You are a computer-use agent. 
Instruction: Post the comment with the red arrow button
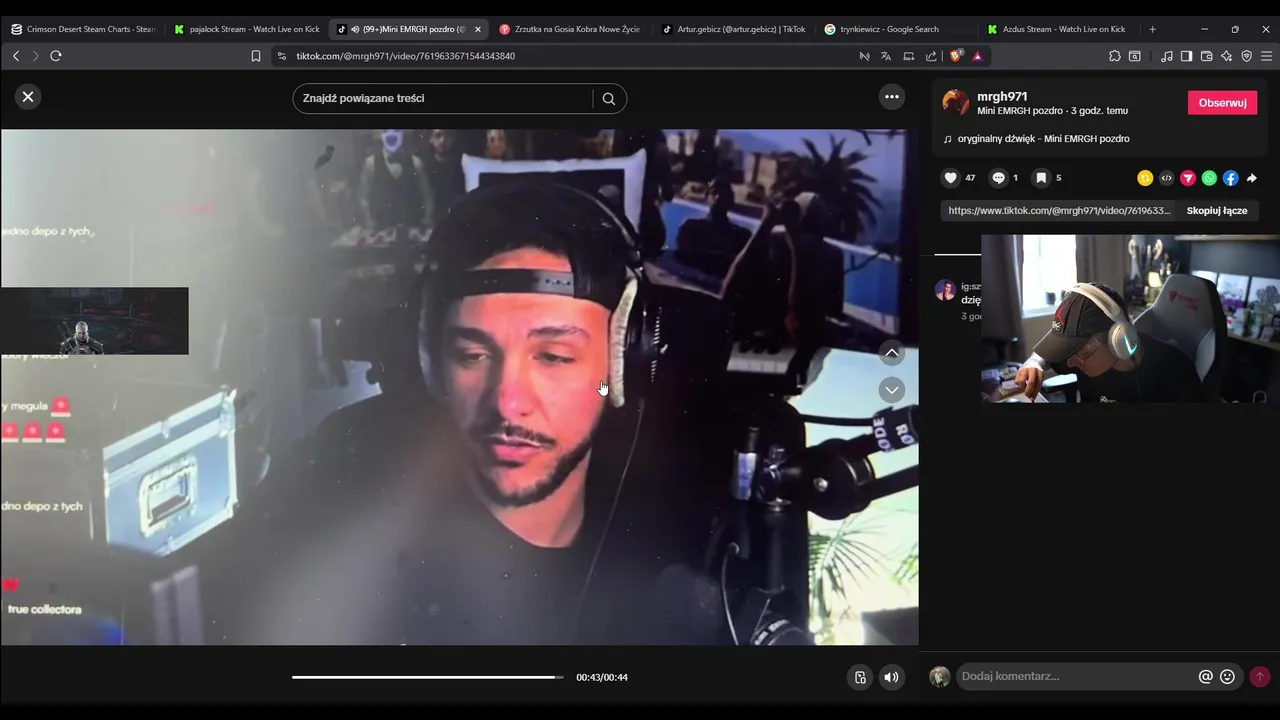(x=1260, y=677)
